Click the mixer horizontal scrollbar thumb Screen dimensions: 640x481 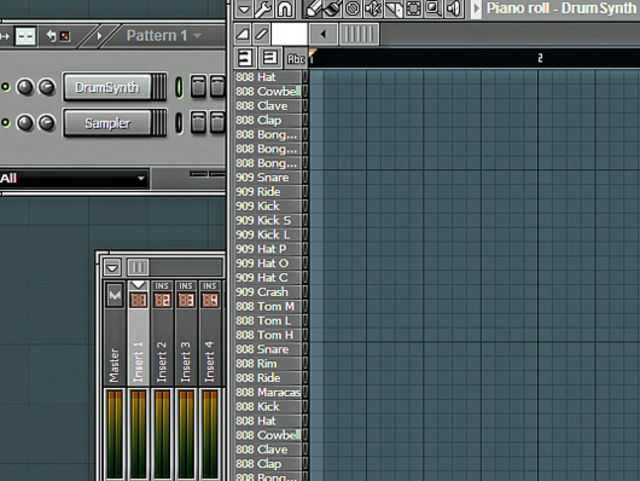tap(138, 267)
